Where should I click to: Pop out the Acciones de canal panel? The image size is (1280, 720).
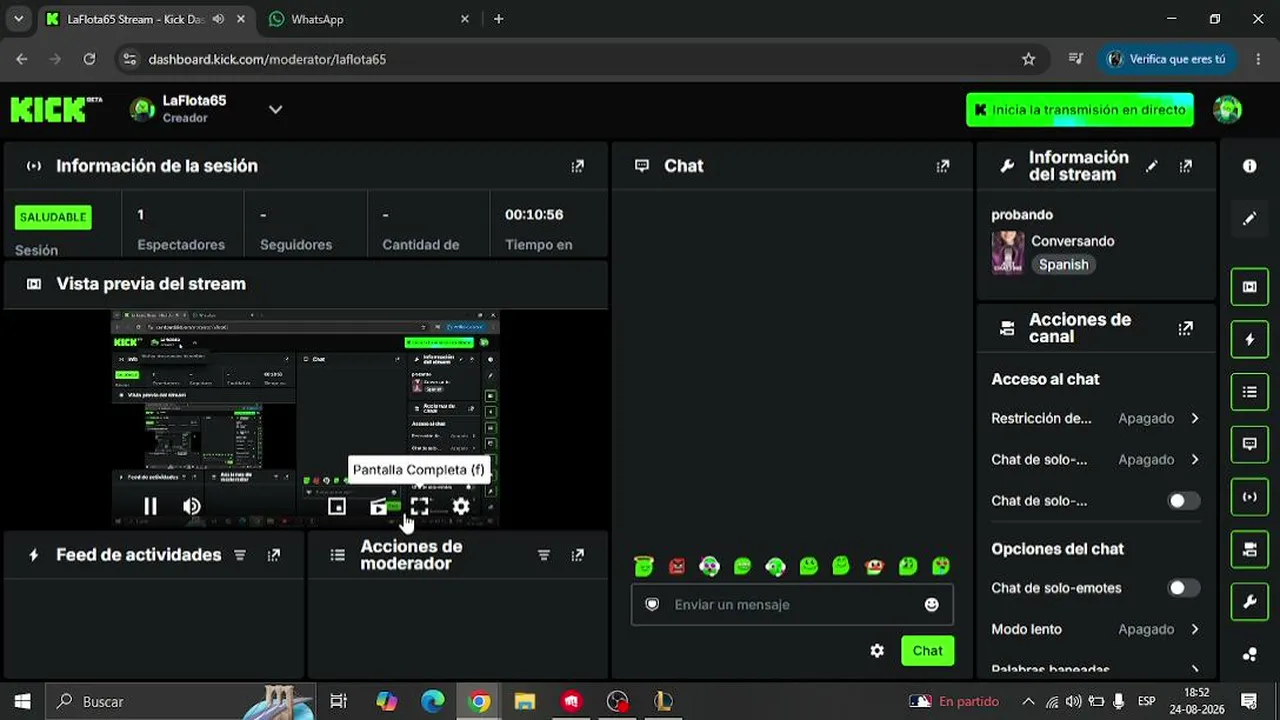coord(1186,328)
